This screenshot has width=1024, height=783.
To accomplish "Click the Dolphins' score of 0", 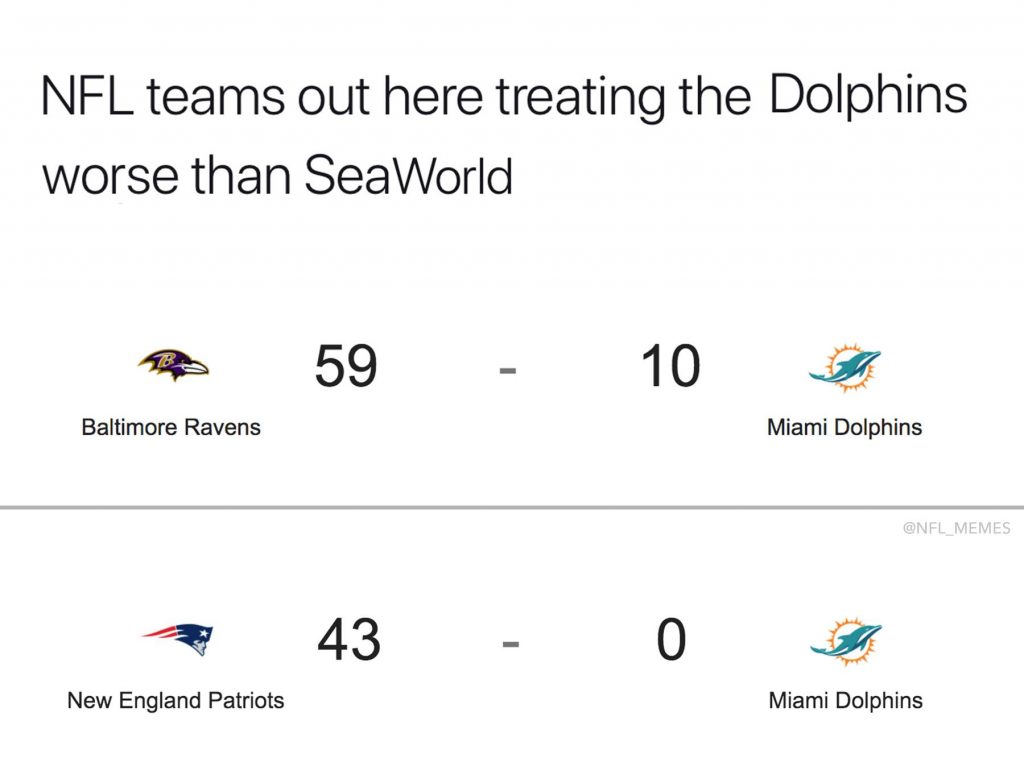I will click(671, 640).
